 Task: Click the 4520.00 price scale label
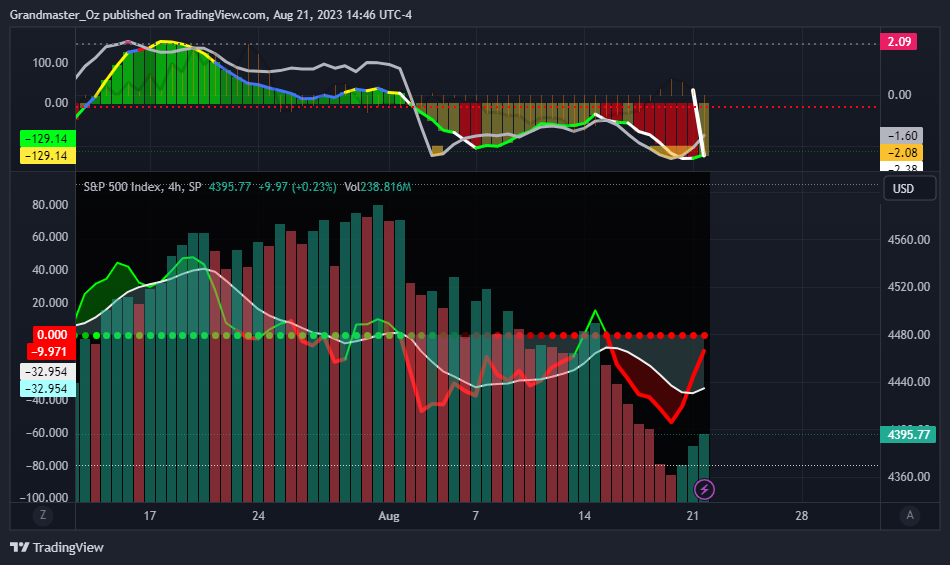(x=908, y=287)
